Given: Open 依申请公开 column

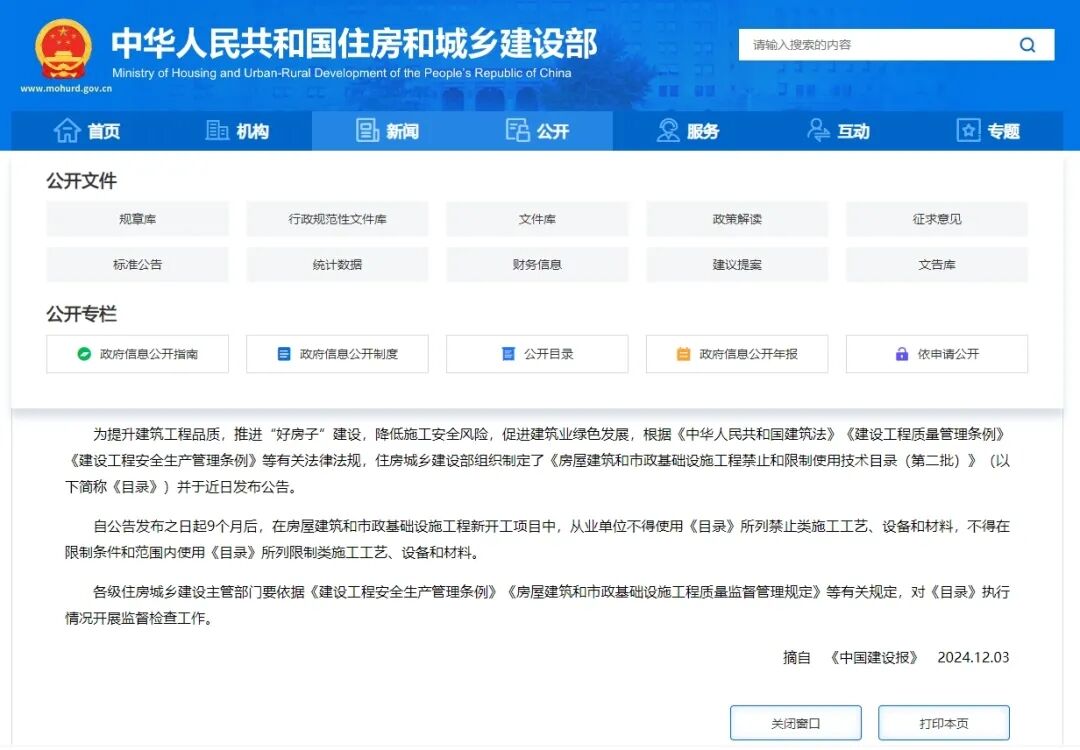Looking at the screenshot, I should coord(937,354).
